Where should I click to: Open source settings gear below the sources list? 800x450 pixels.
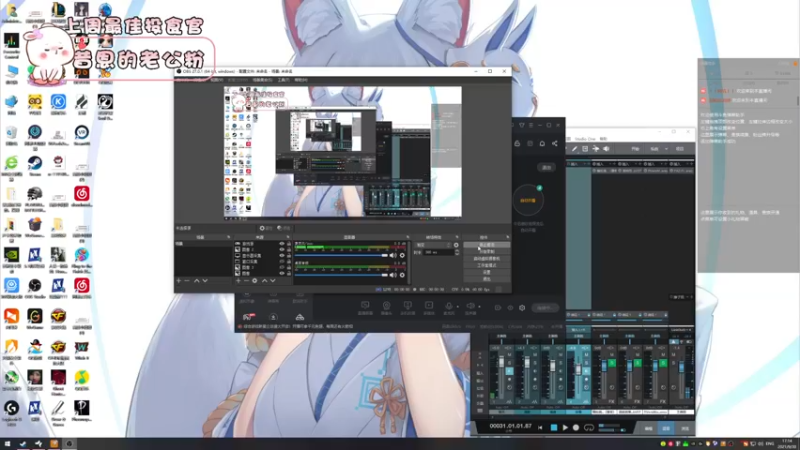coord(255,281)
